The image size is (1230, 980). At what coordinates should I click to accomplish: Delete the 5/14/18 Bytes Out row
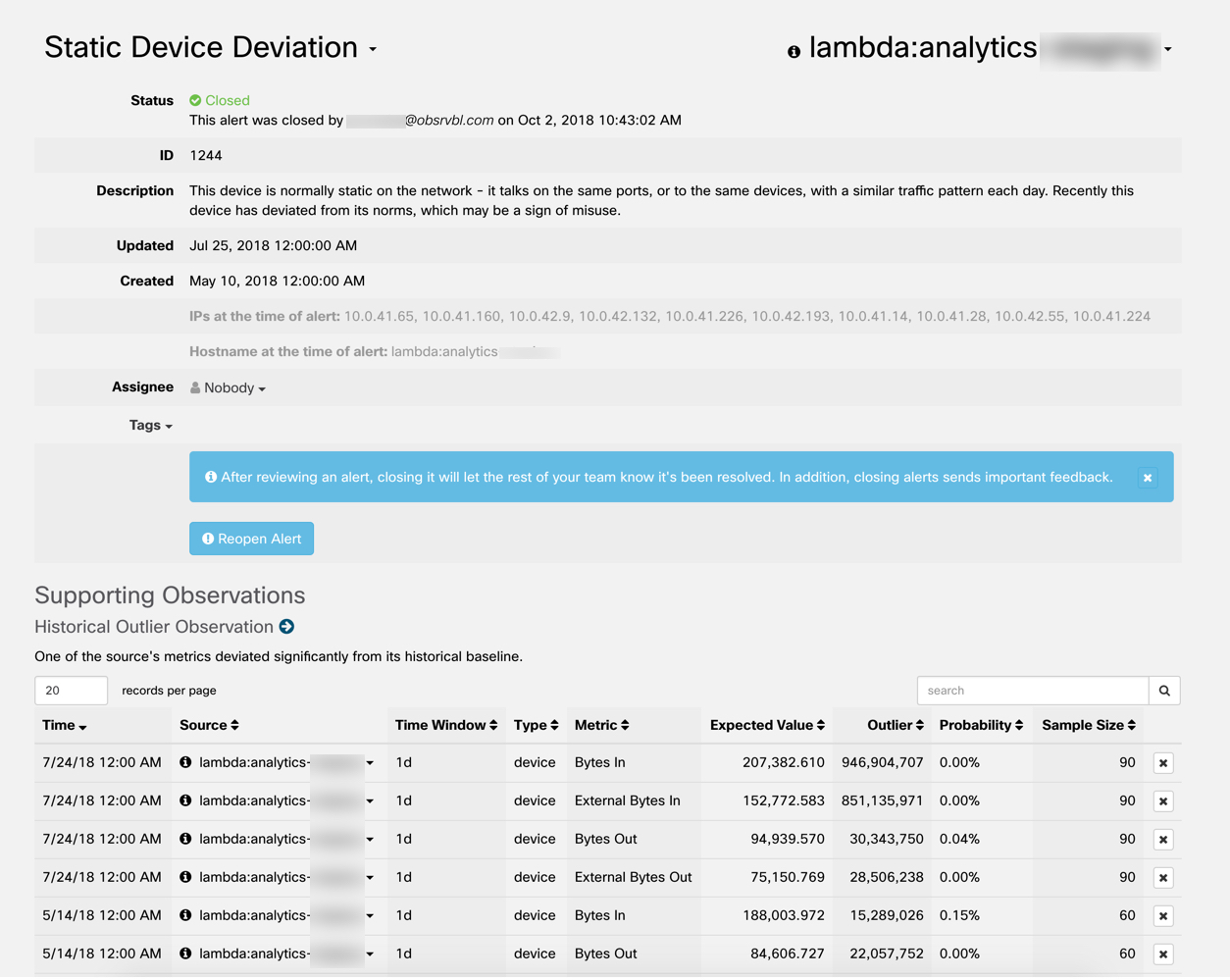pos(1162,954)
